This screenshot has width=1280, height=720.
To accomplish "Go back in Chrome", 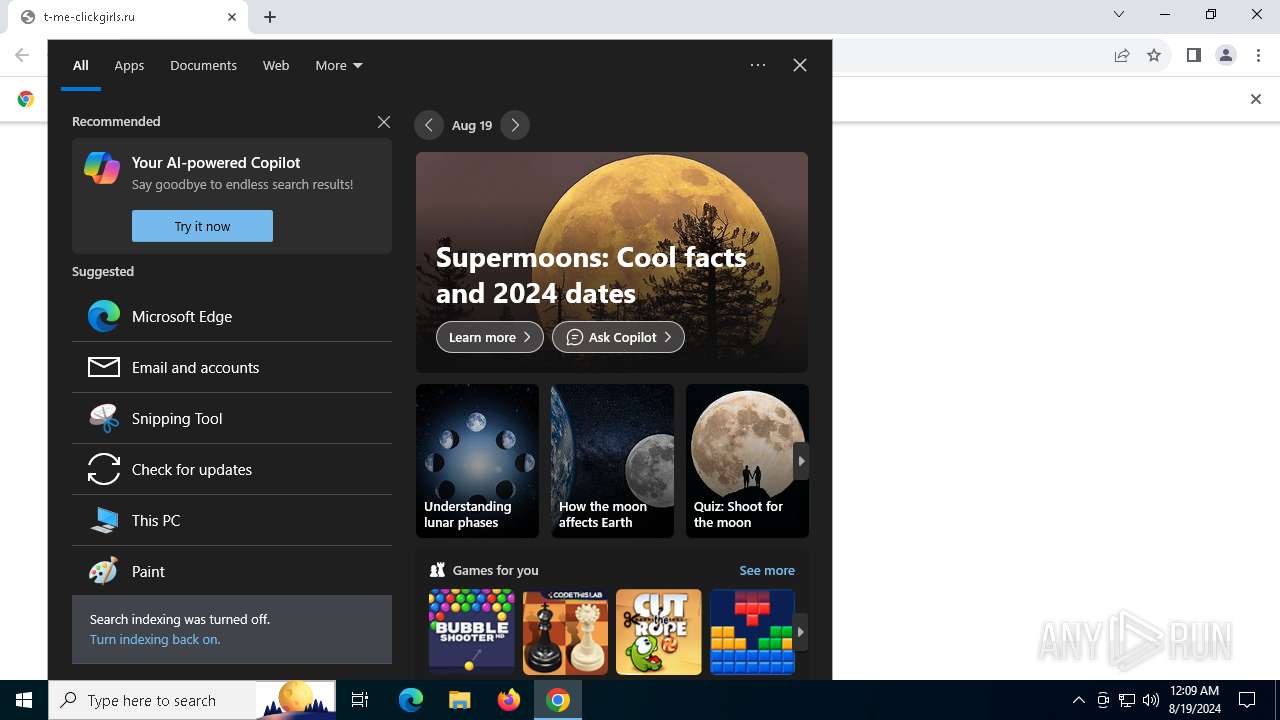I will coord(22,56).
